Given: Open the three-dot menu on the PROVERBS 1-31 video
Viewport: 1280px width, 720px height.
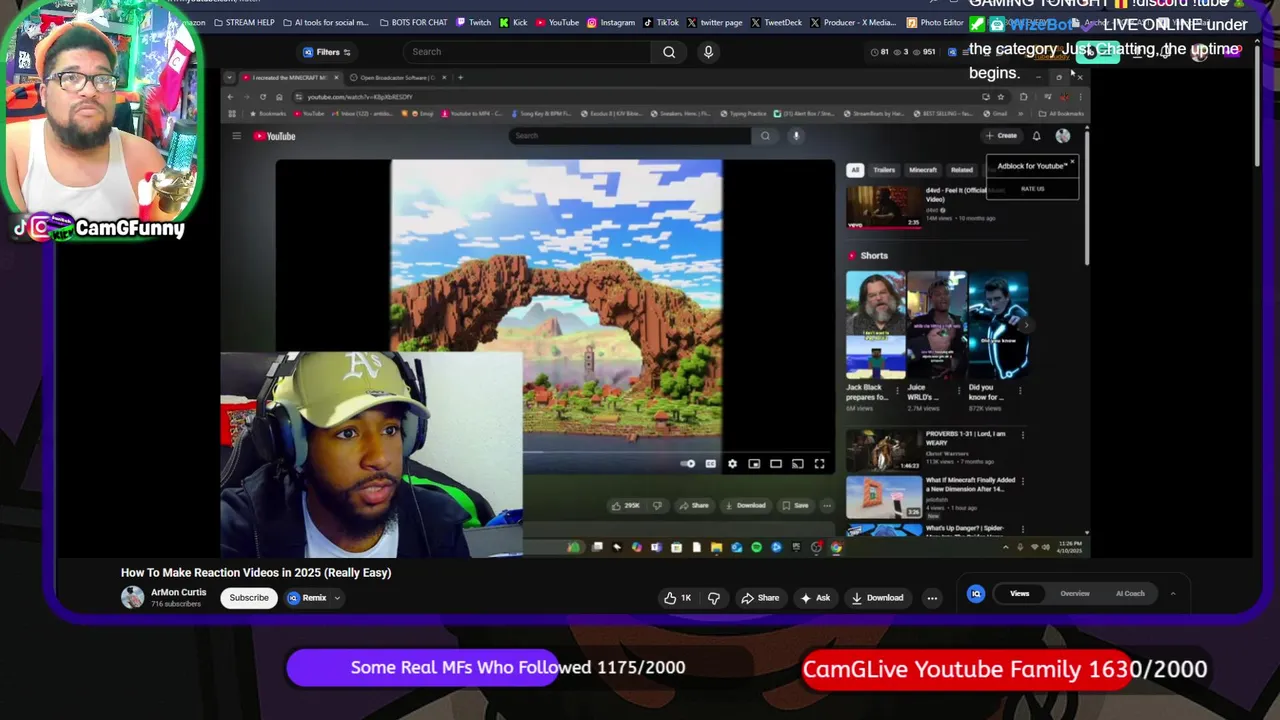Looking at the screenshot, I should coord(1022,435).
